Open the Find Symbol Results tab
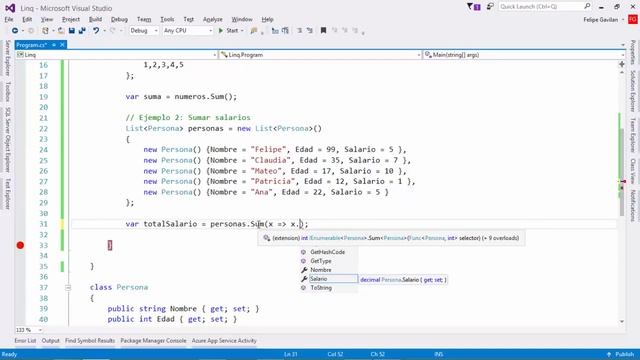640x360 pixels. click(x=90, y=340)
